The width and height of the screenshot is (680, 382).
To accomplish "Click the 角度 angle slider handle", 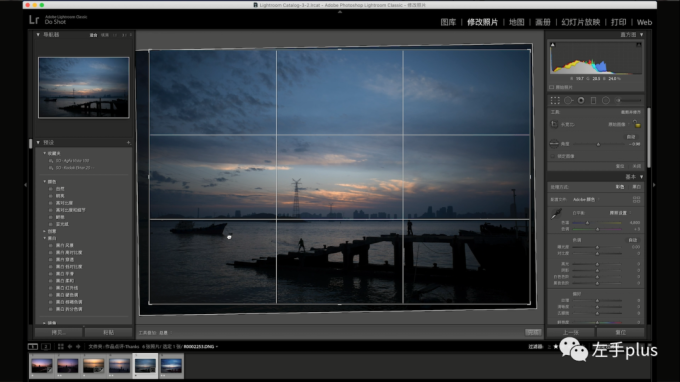I will [x=598, y=144].
